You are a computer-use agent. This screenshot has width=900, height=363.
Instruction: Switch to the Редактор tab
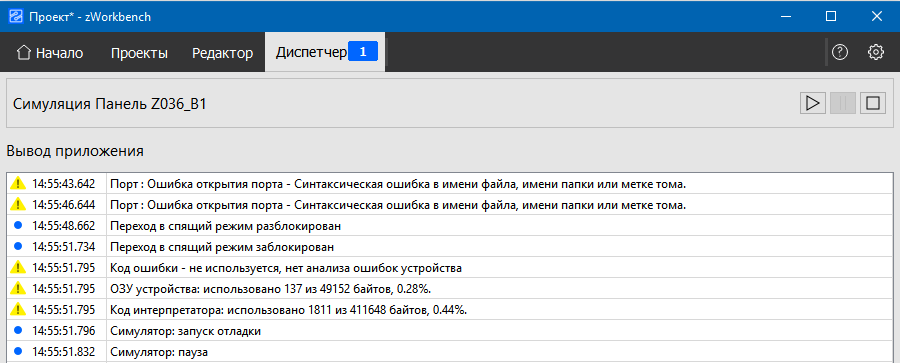pos(223,53)
